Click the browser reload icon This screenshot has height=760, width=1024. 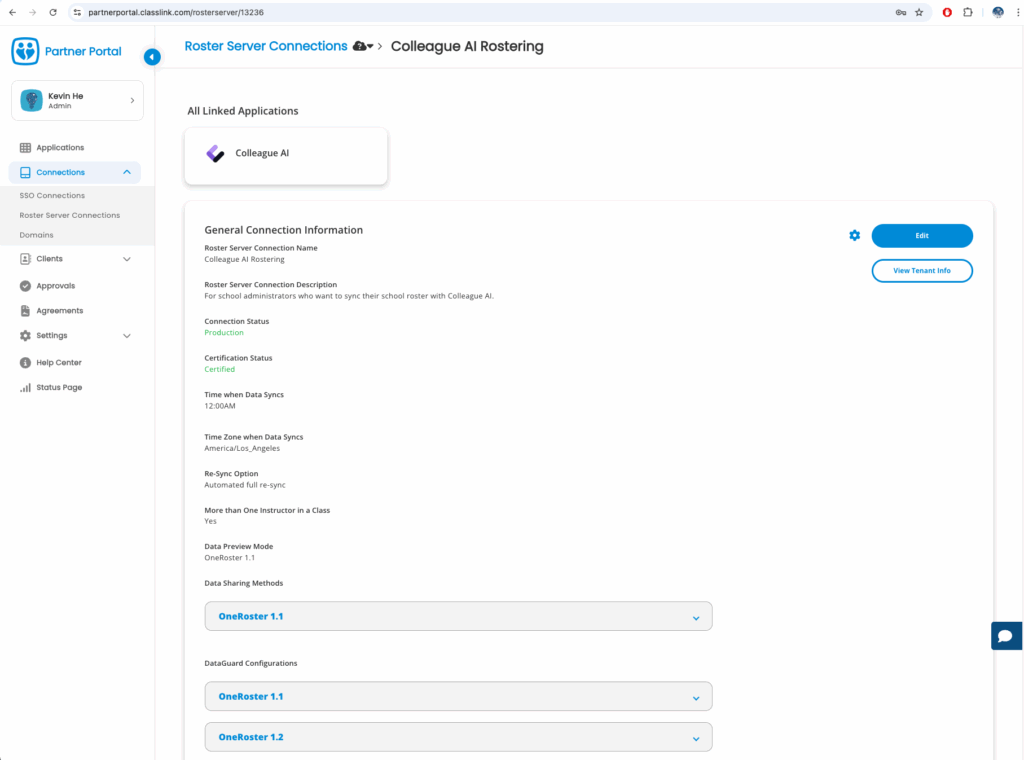tap(54, 13)
